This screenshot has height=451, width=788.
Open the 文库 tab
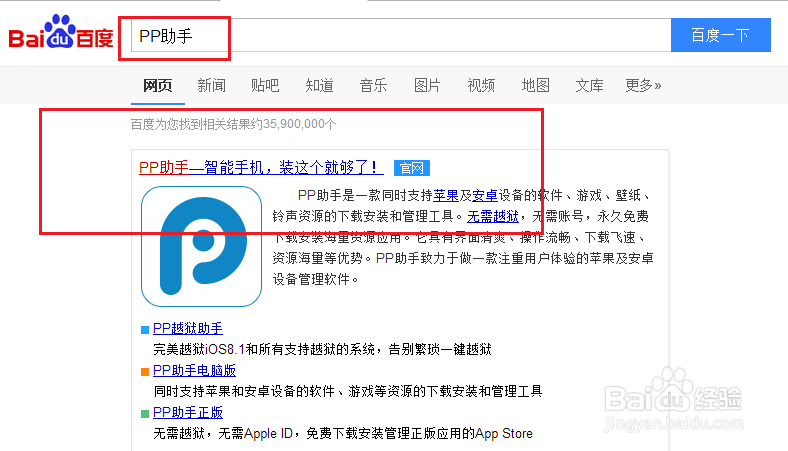point(589,85)
